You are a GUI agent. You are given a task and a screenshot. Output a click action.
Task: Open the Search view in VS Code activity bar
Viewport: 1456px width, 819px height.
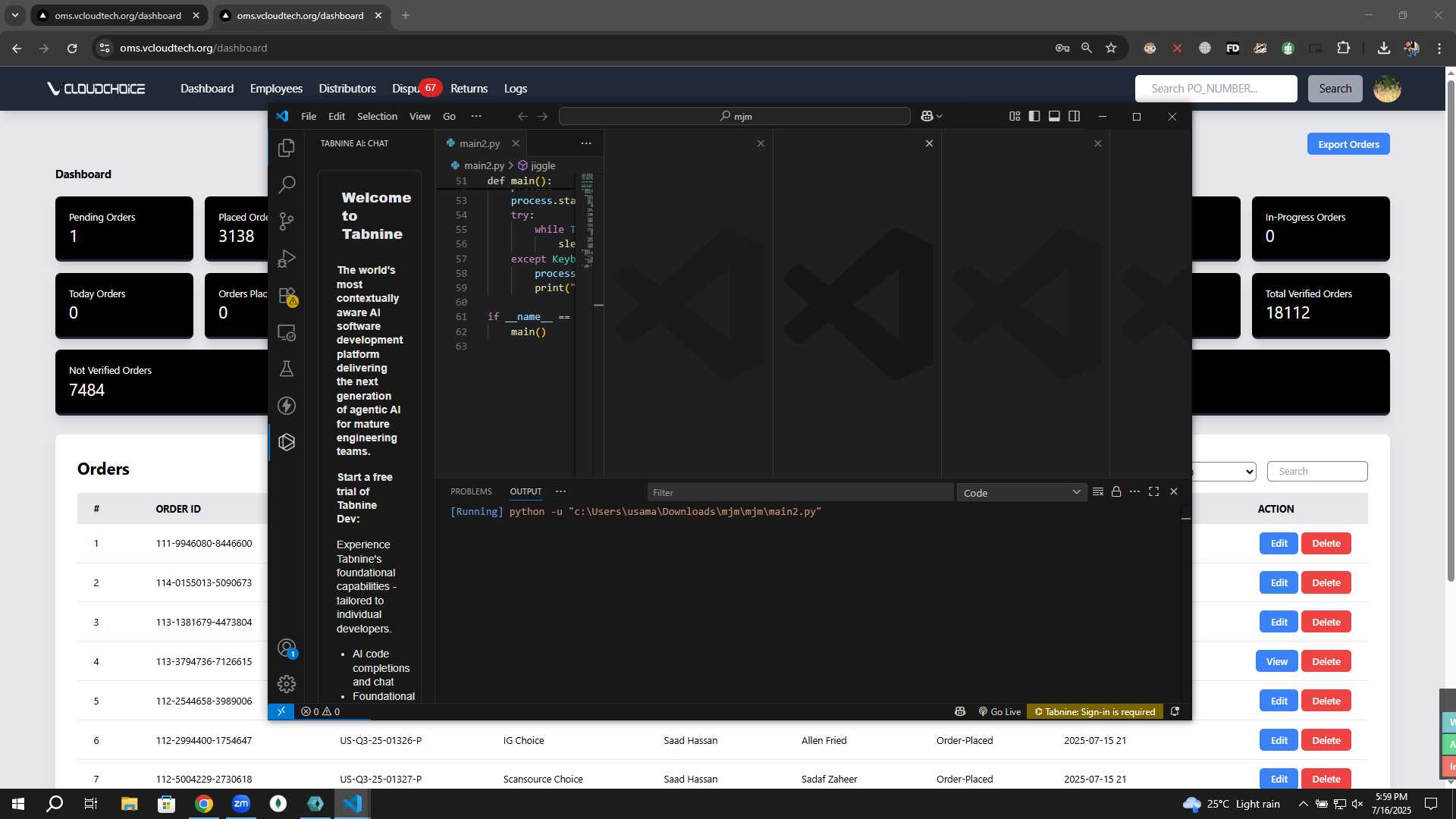point(287,184)
